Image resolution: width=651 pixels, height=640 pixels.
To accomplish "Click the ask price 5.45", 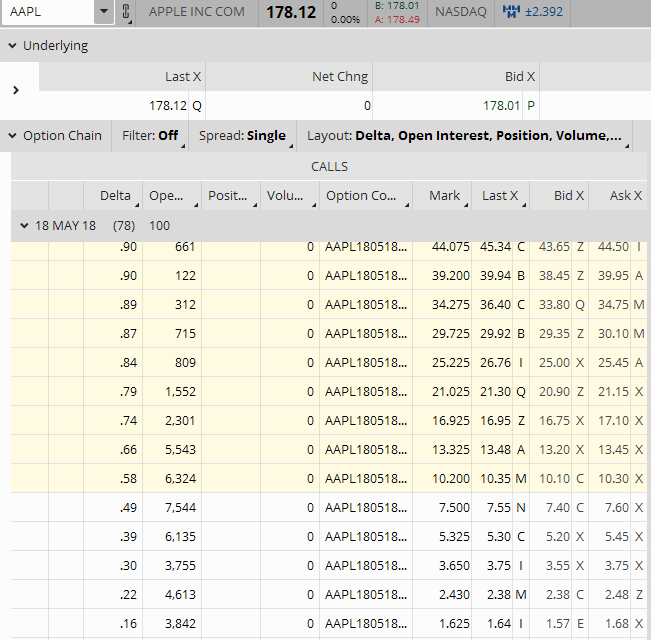I will [617, 537].
